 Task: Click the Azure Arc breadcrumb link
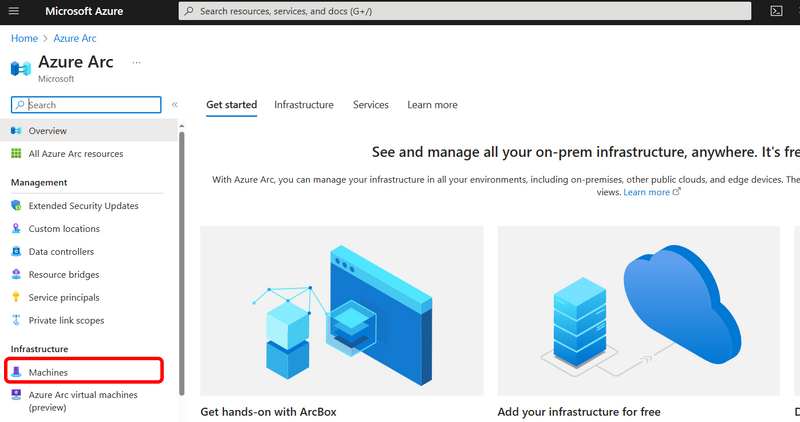[x=75, y=38]
